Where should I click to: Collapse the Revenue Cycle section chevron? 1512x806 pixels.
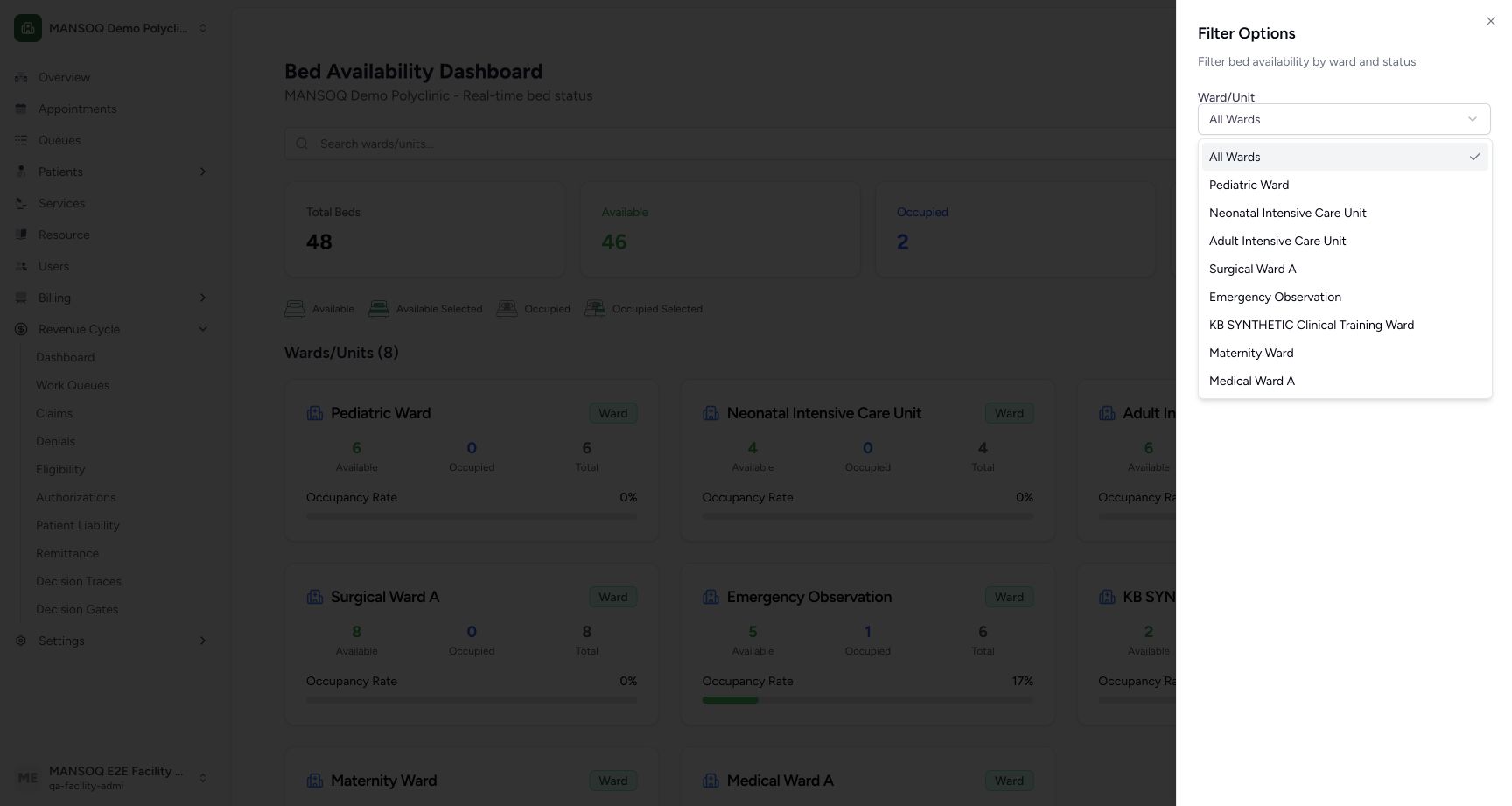(203, 329)
